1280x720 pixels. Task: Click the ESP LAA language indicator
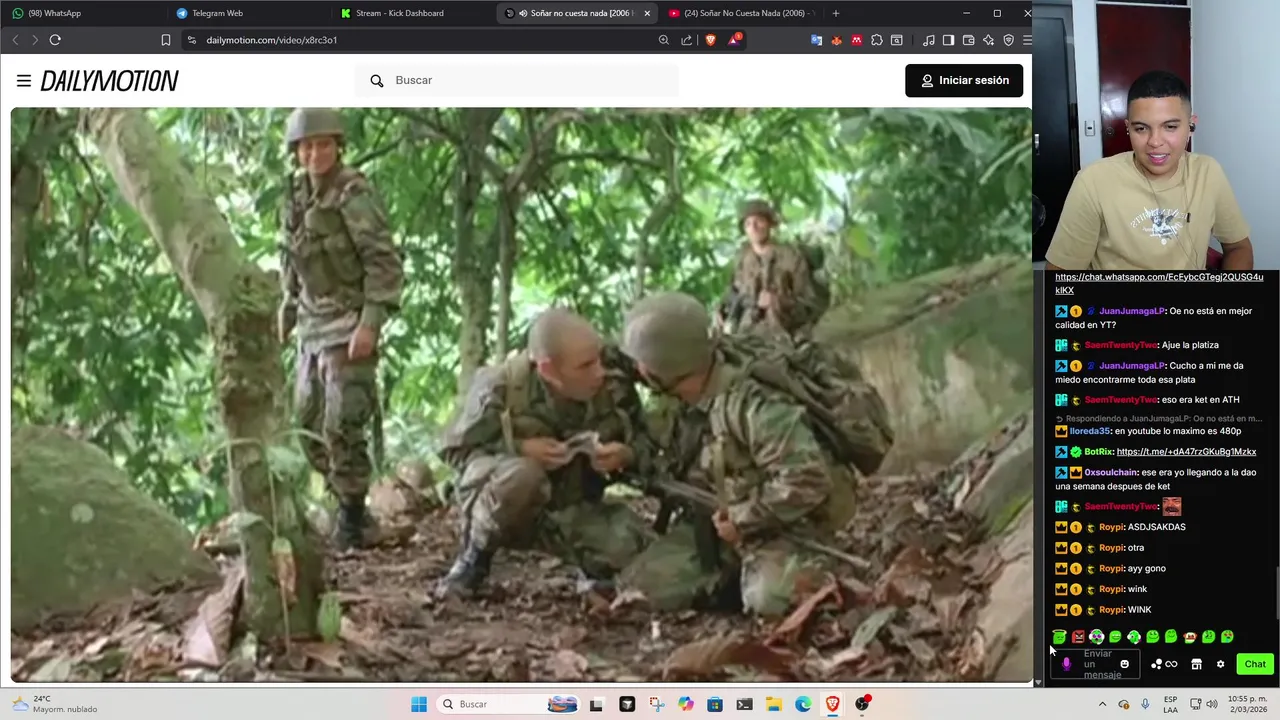tap(1170, 704)
